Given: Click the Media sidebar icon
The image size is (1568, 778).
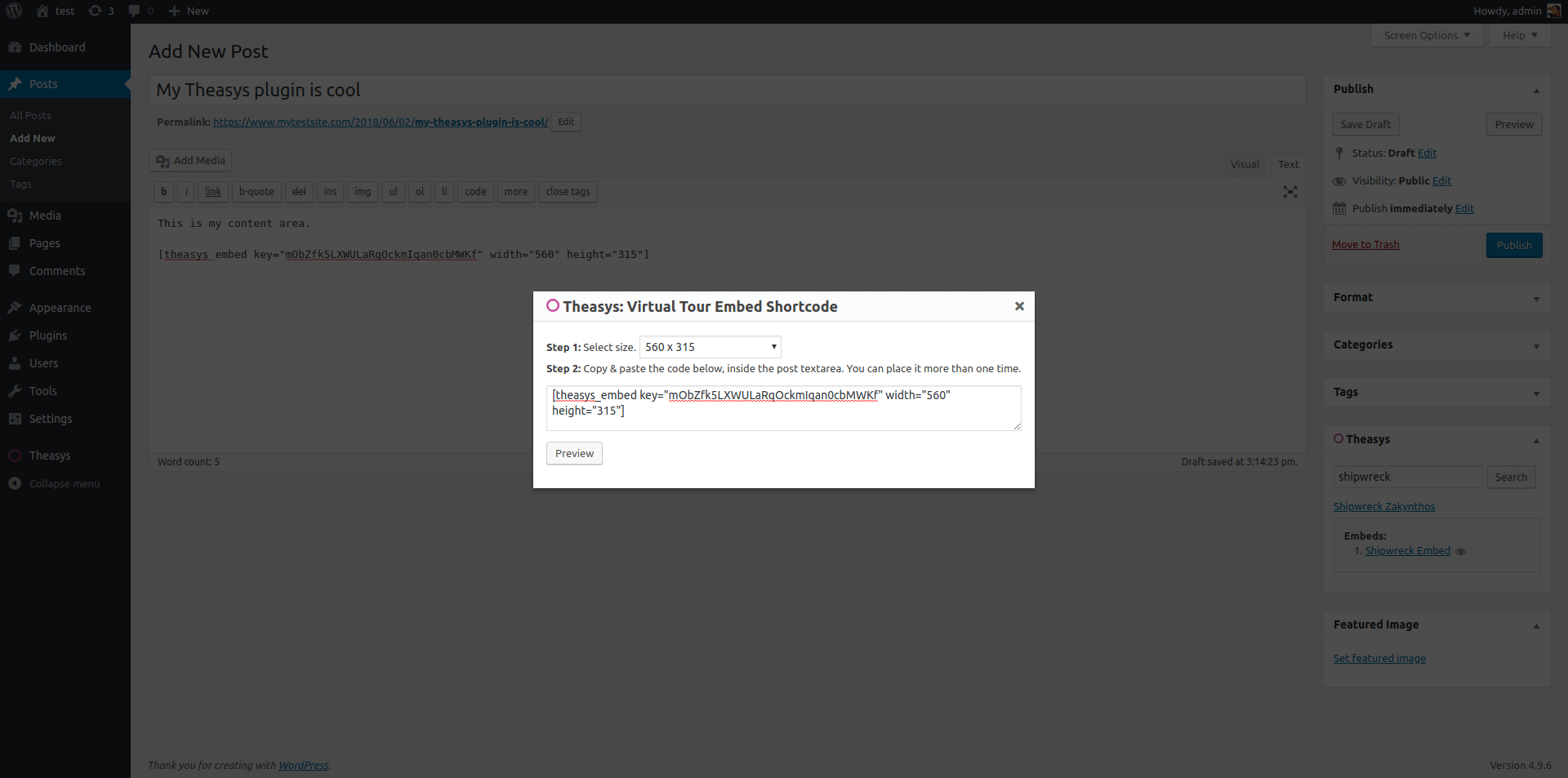Looking at the screenshot, I should 15,216.
